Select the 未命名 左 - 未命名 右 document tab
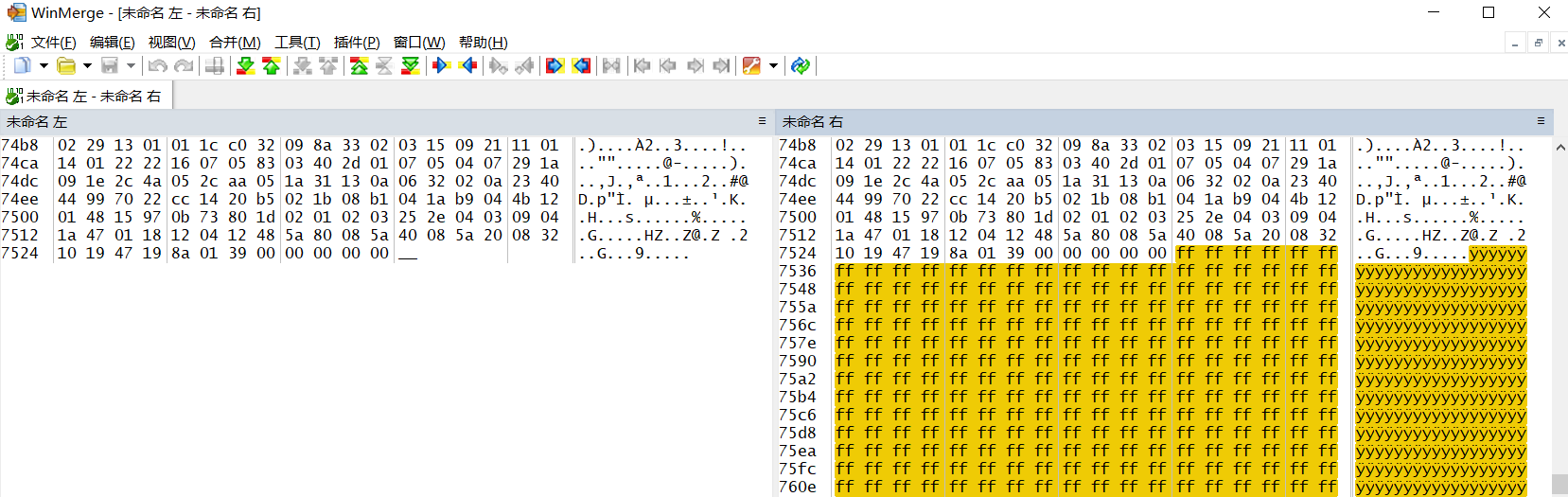The height and width of the screenshot is (497, 1568). [x=85, y=96]
